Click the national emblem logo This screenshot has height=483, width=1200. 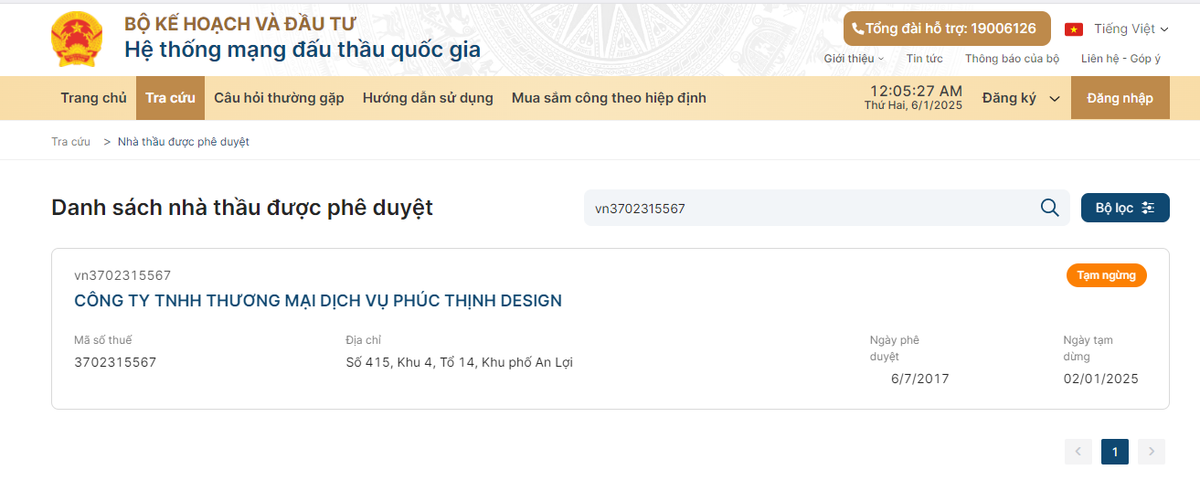click(77, 40)
